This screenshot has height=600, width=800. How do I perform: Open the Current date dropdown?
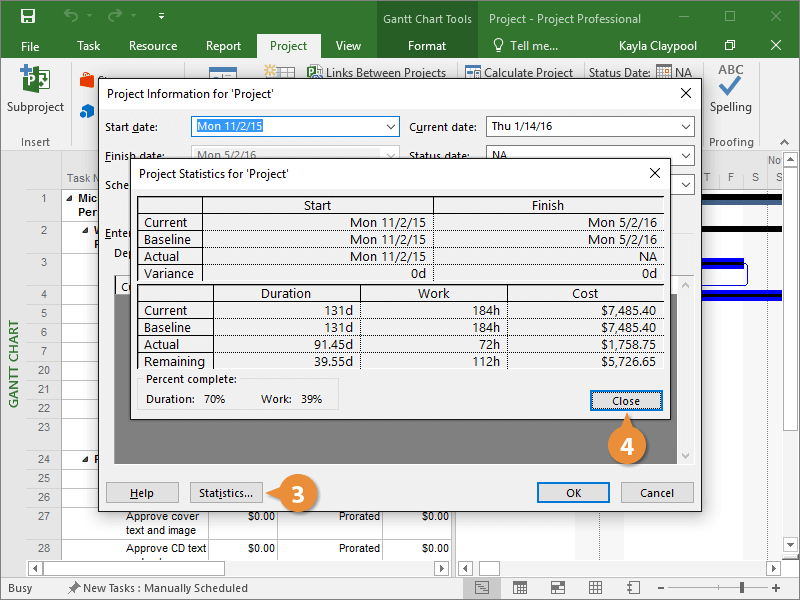coord(684,127)
